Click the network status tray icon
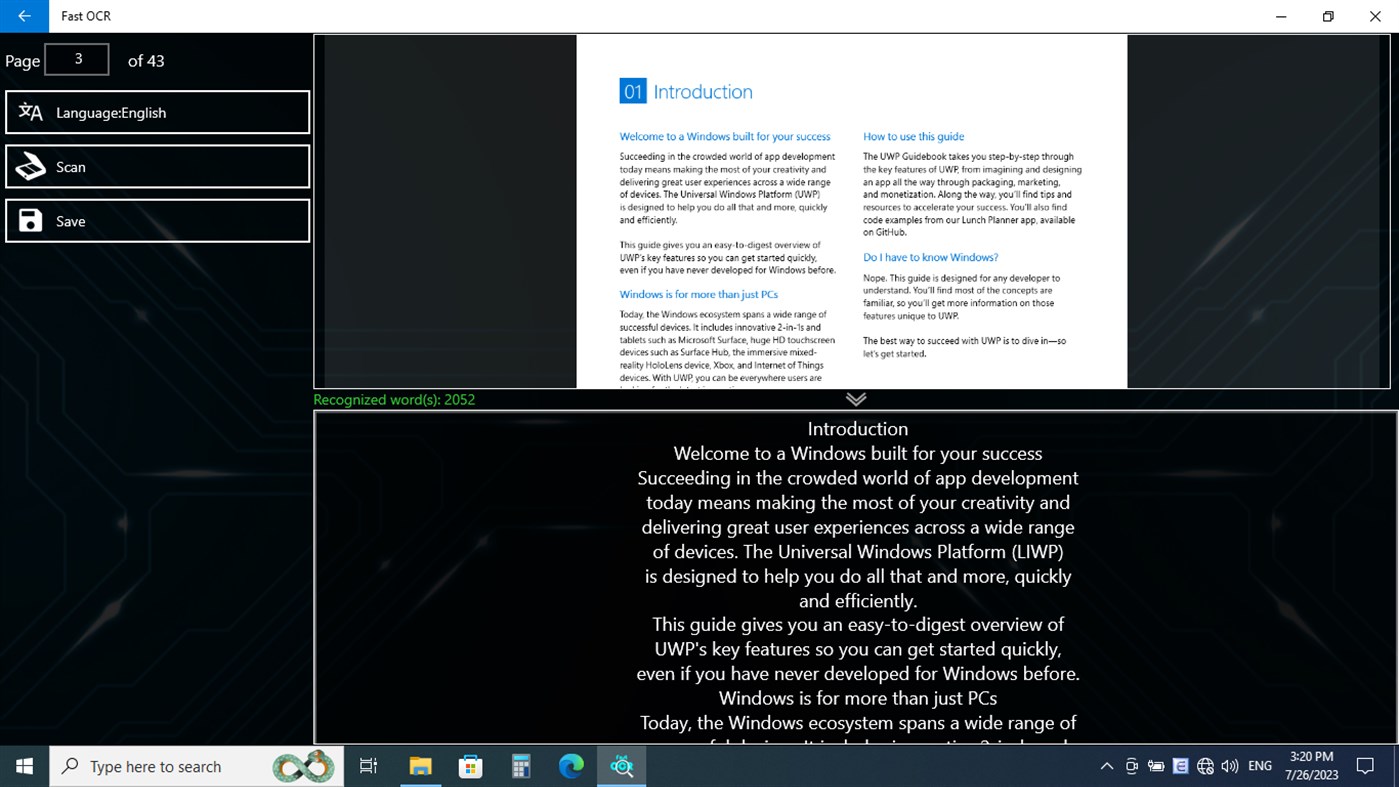Screen dimensions: 1399x787 pos(1205,766)
